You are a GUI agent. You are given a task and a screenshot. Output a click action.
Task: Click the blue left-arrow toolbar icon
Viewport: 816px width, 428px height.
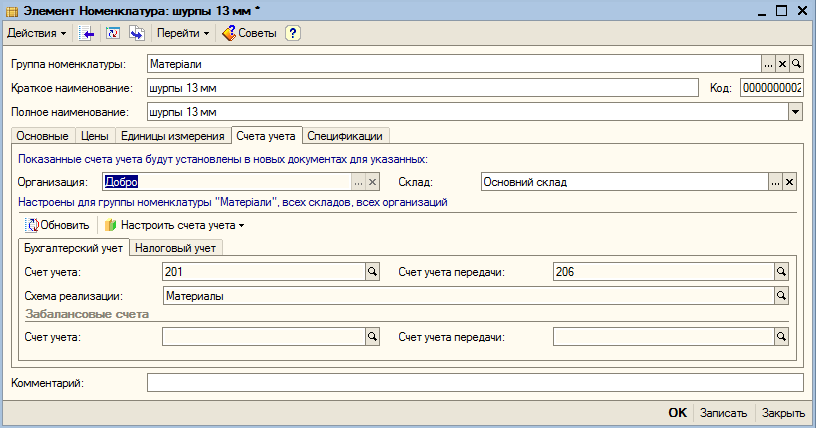pos(86,33)
